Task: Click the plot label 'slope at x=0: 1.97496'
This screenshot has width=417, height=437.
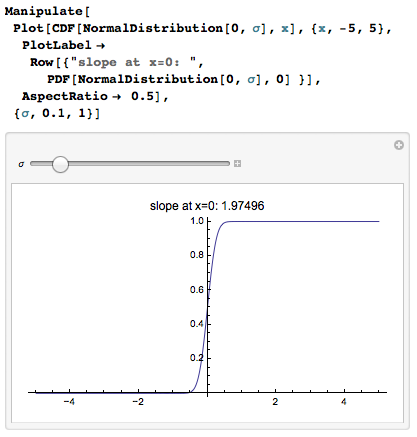Action: point(207,206)
